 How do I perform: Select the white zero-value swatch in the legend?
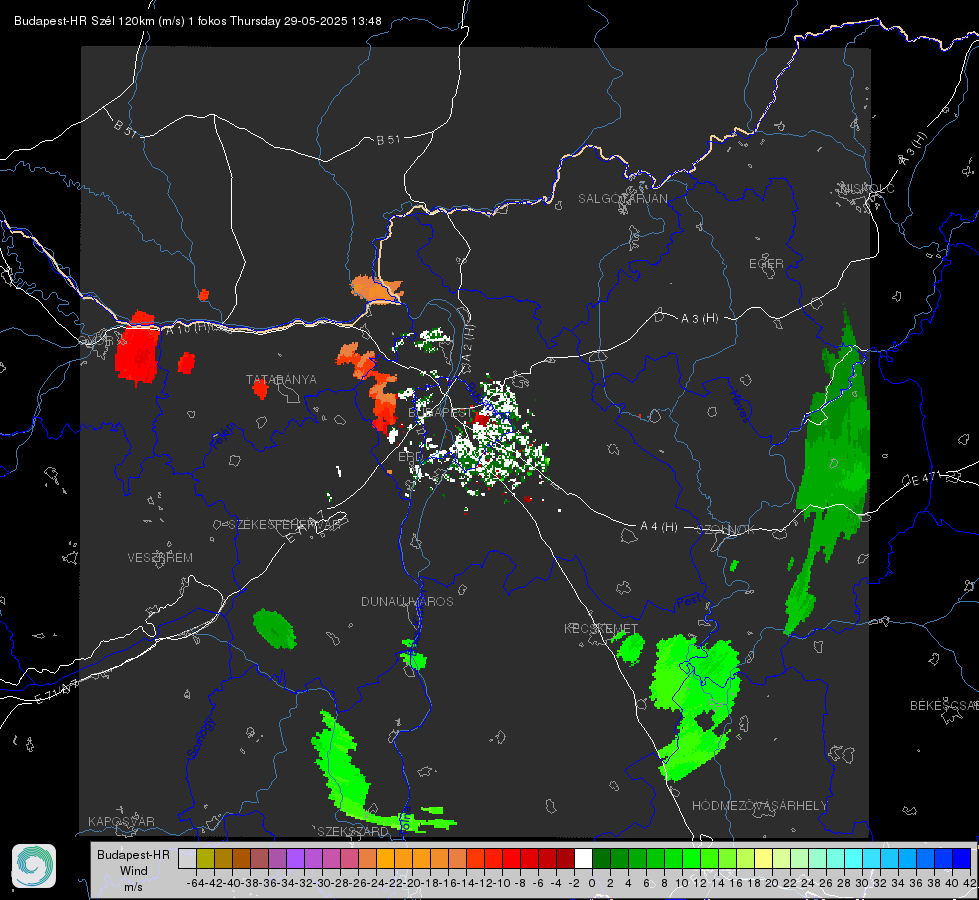click(583, 858)
